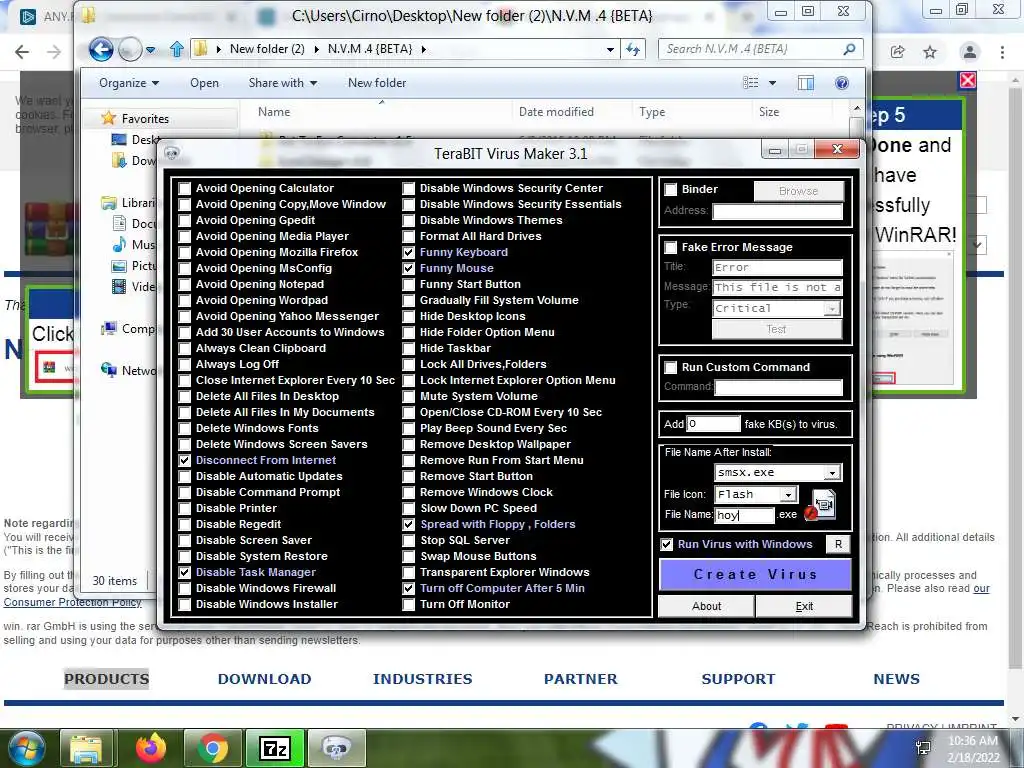Click the fake KB(s) number field
Image resolution: width=1024 pixels, height=768 pixels.
click(713, 424)
